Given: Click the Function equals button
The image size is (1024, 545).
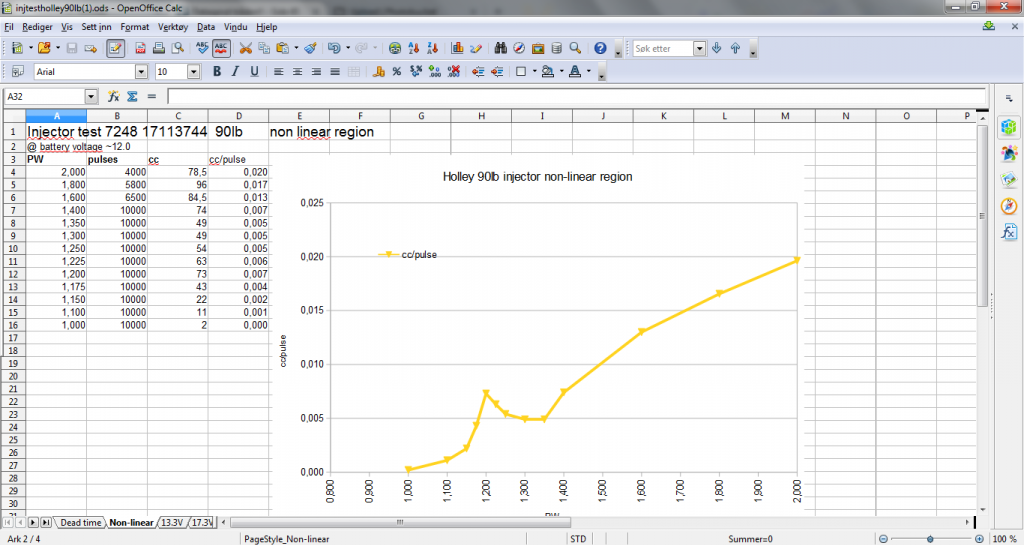Looking at the screenshot, I should point(152,97).
